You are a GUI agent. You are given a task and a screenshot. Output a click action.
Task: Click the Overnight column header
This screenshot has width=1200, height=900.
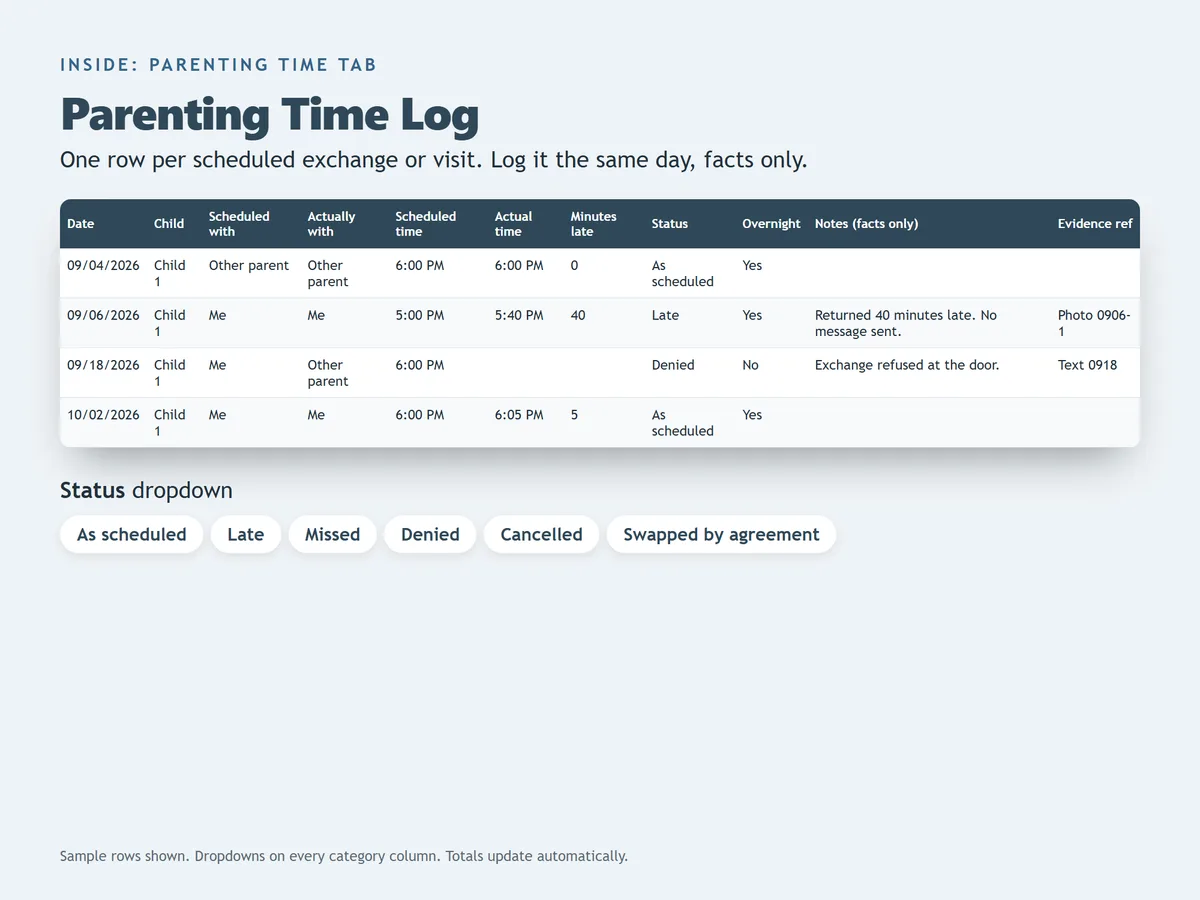pos(771,224)
